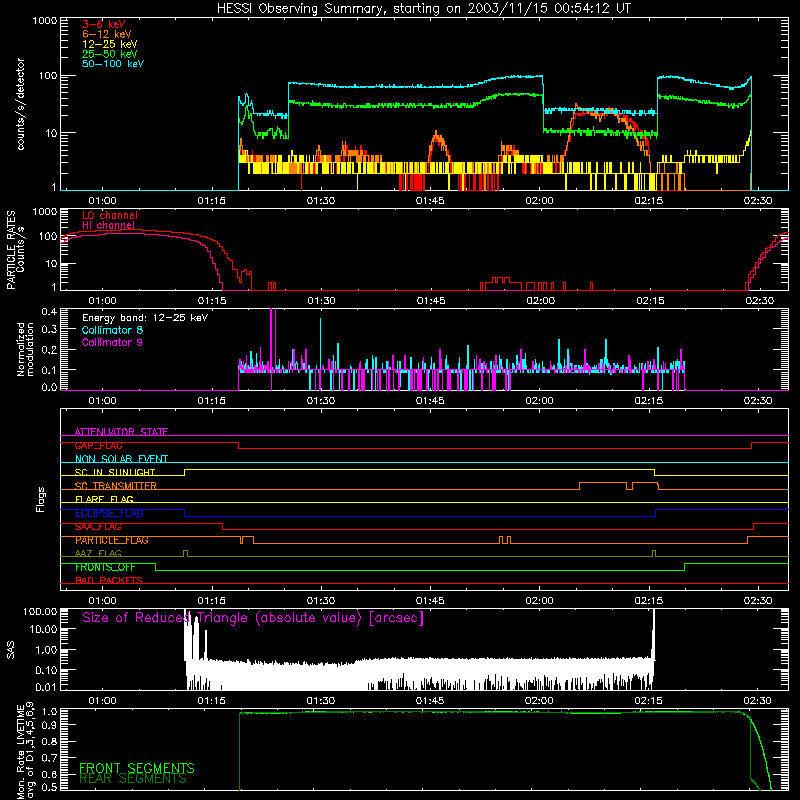Click the 0.4 tick on the modulation axis
800x800 pixels.
(49, 311)
